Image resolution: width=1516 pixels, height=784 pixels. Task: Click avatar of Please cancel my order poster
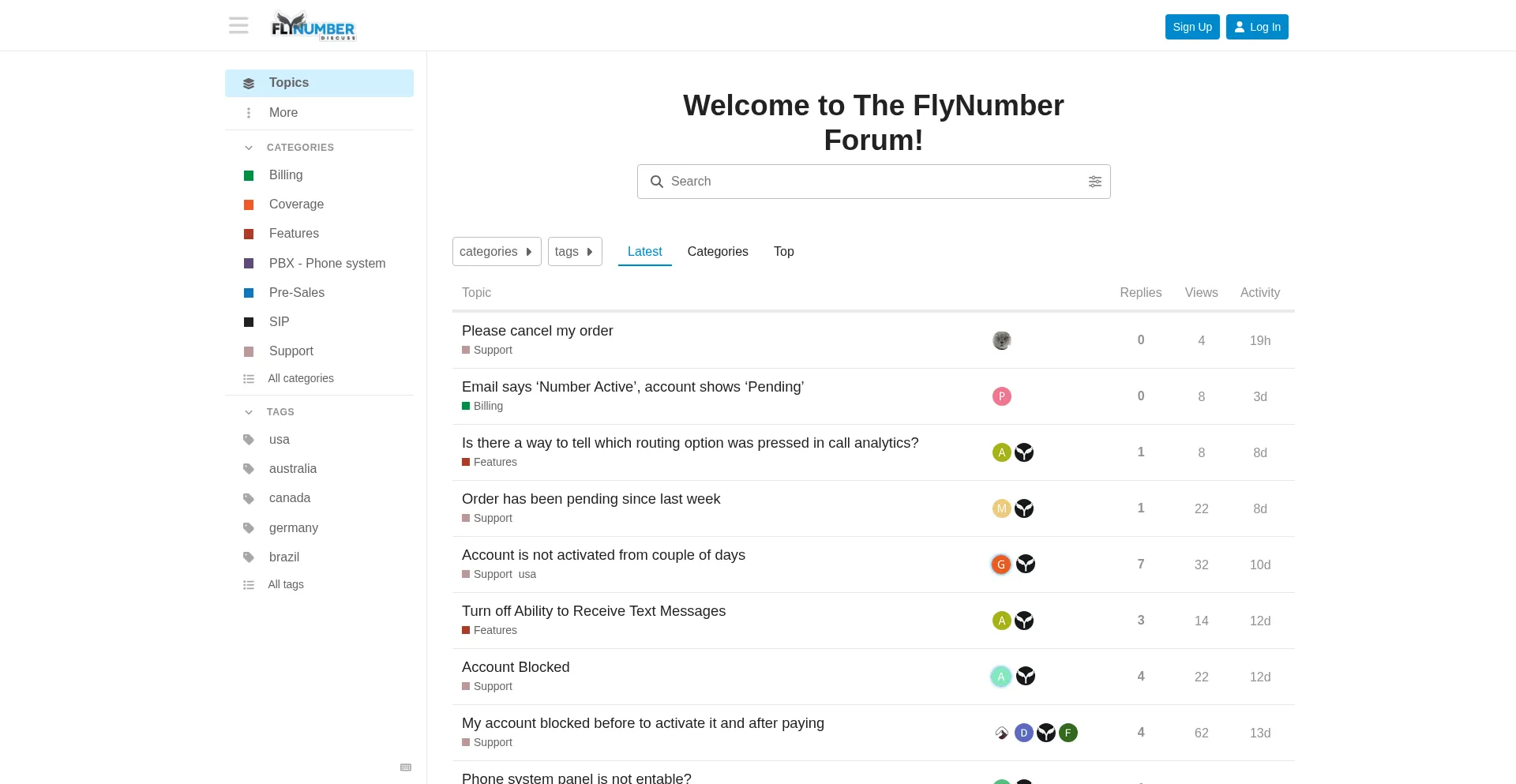(x=1001, y=340)
